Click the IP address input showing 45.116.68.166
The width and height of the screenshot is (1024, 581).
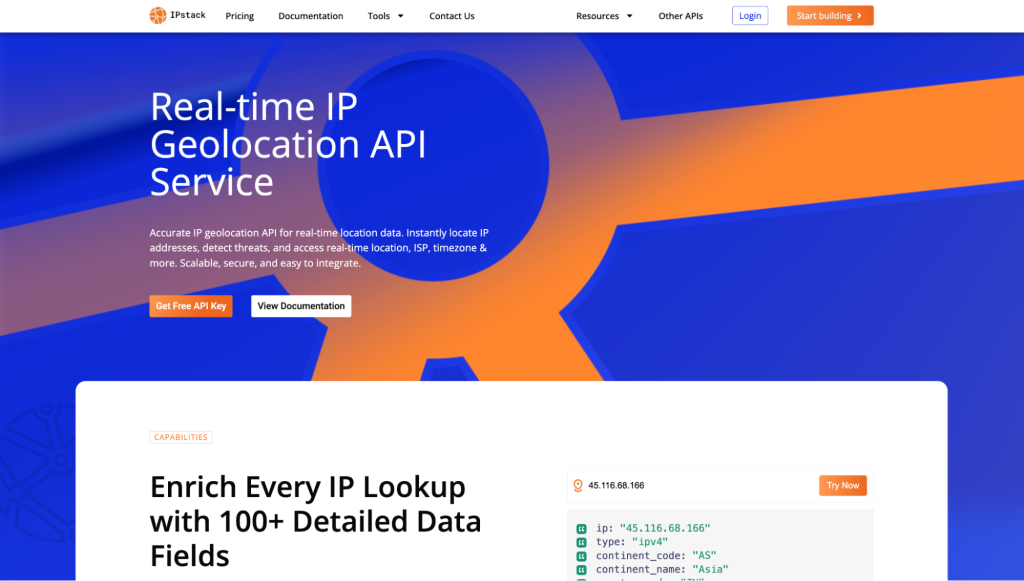click(x=690, y=486)
